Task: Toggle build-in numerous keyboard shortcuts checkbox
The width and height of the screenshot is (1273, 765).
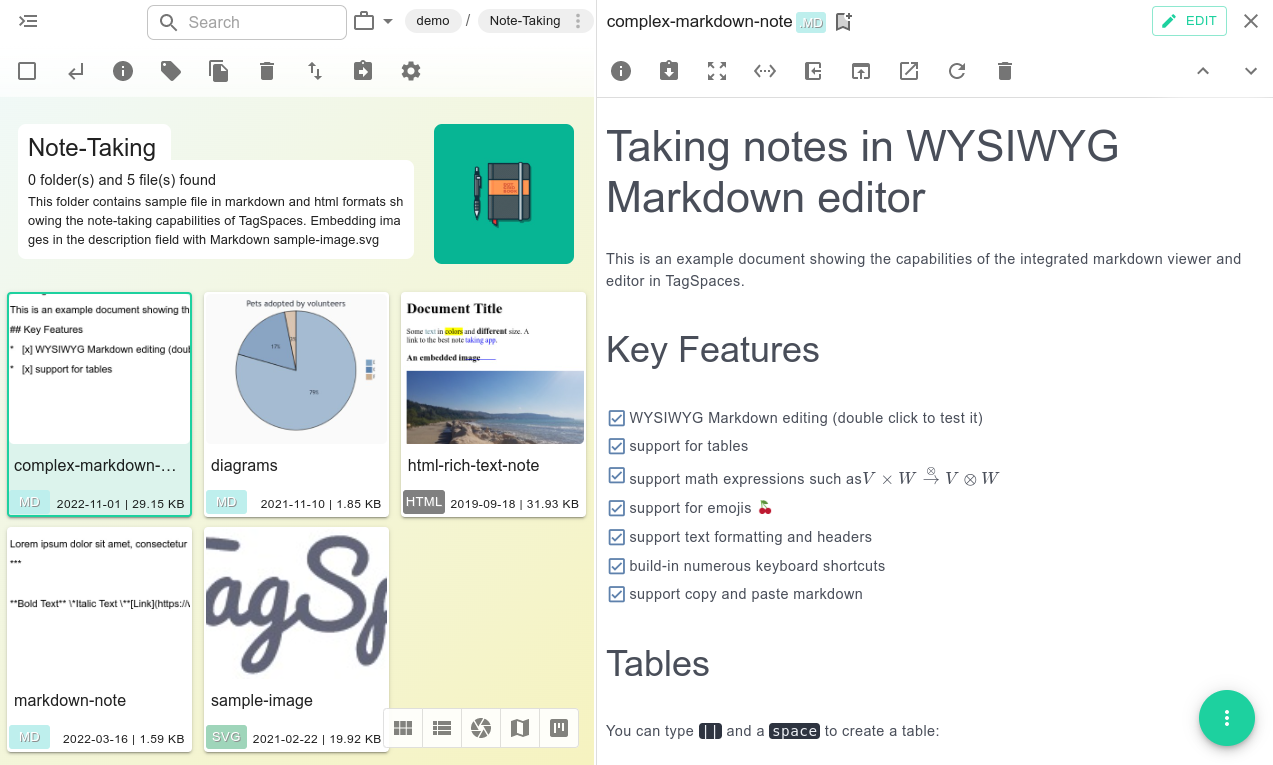Action: [617, 566]
